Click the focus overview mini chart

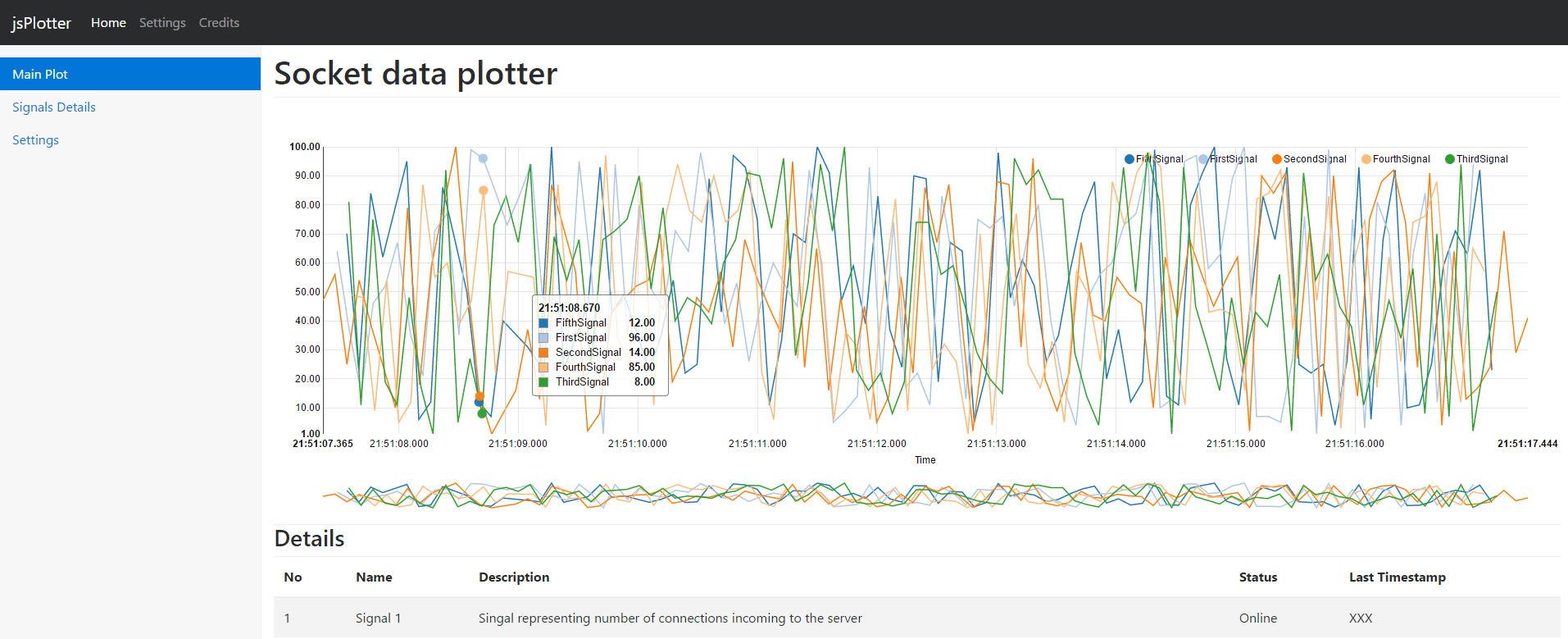pos(925,495)
